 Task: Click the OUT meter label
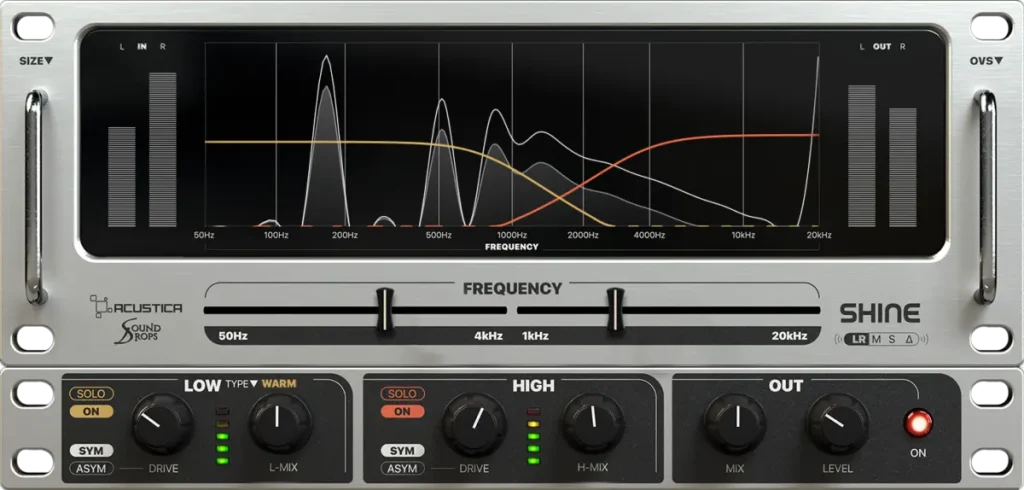click(x=882, y=47)
